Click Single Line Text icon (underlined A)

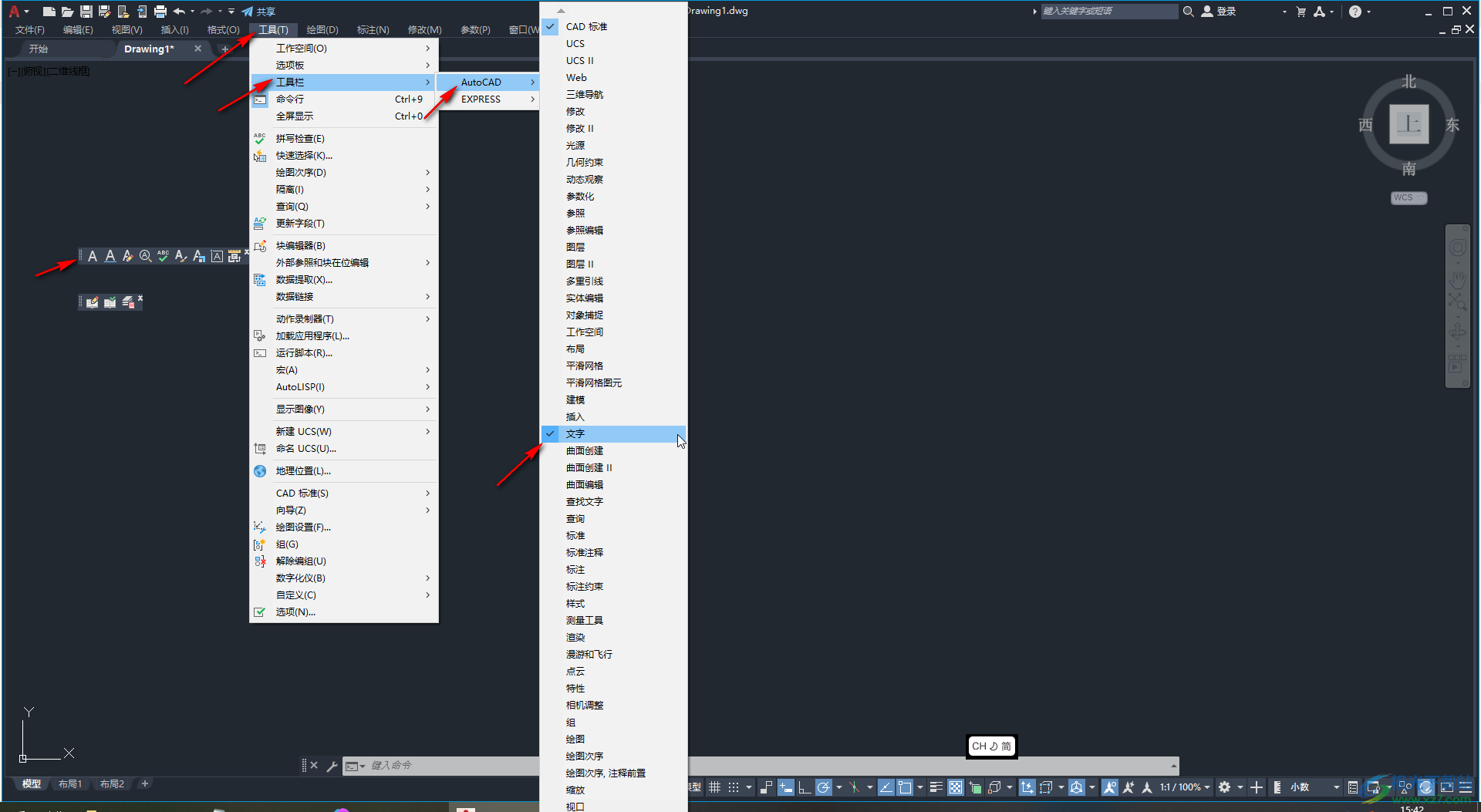pyautogui.click(x=110, y=256)
